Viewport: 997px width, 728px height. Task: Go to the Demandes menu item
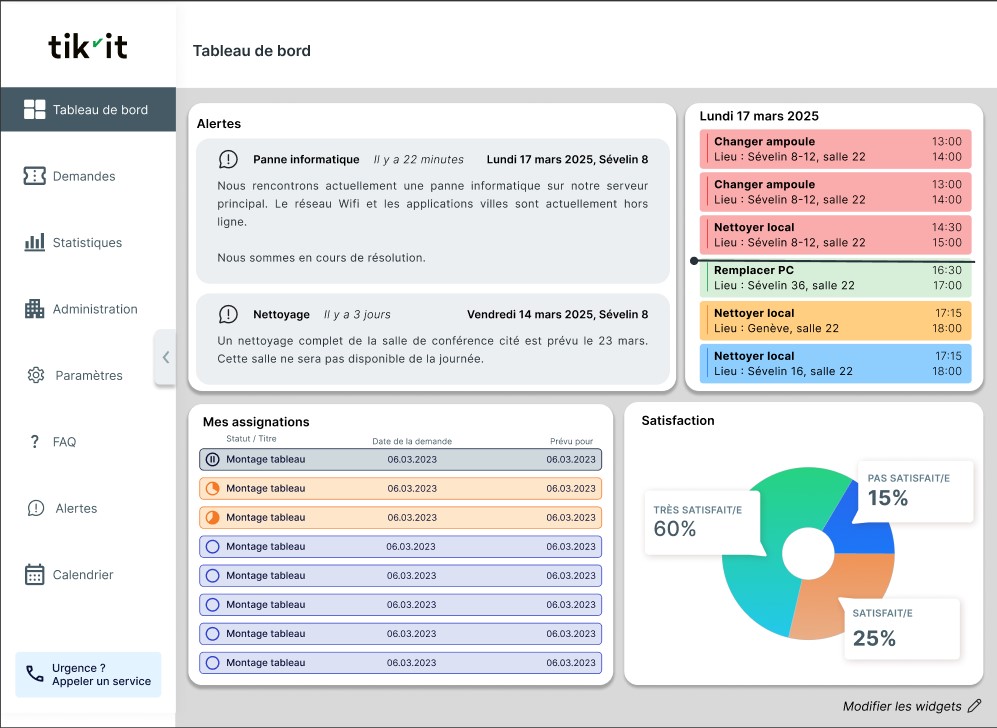click(x=84, y=176)
